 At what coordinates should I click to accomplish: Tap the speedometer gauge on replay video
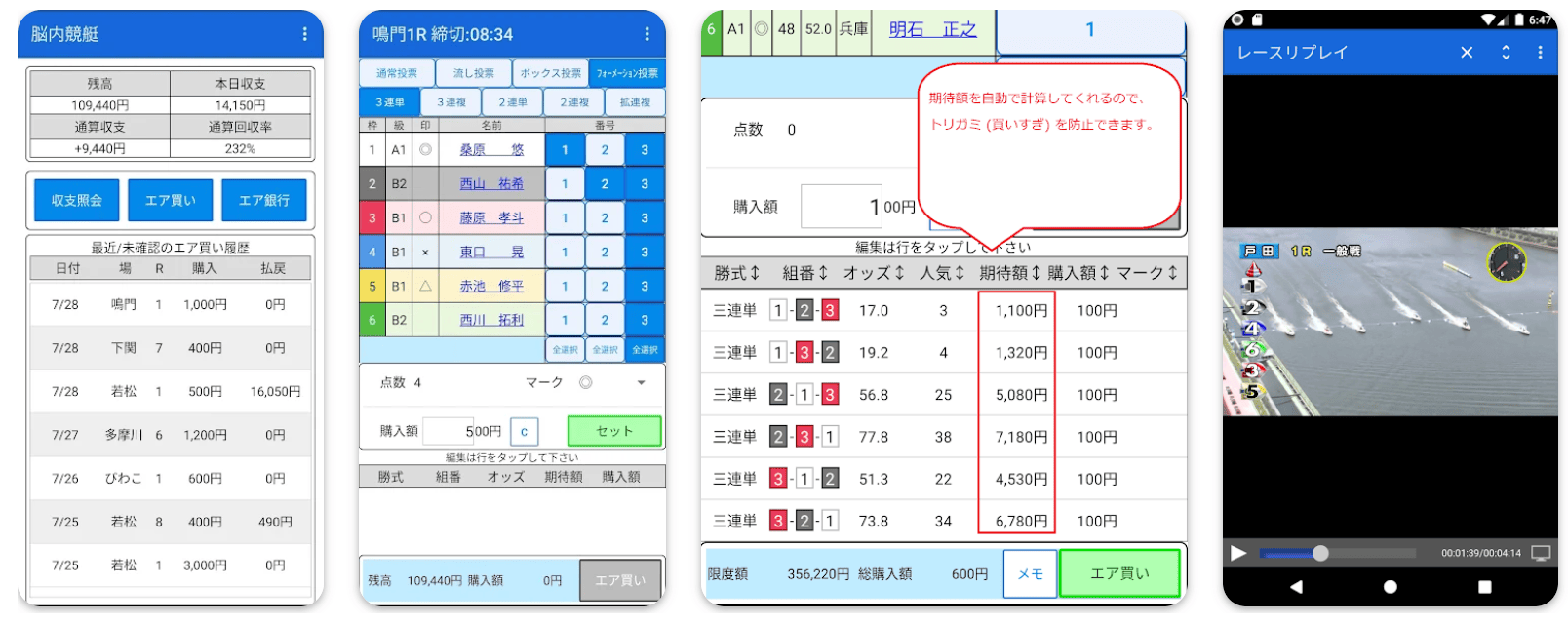pyautogui.click(x=1507, y=262)
